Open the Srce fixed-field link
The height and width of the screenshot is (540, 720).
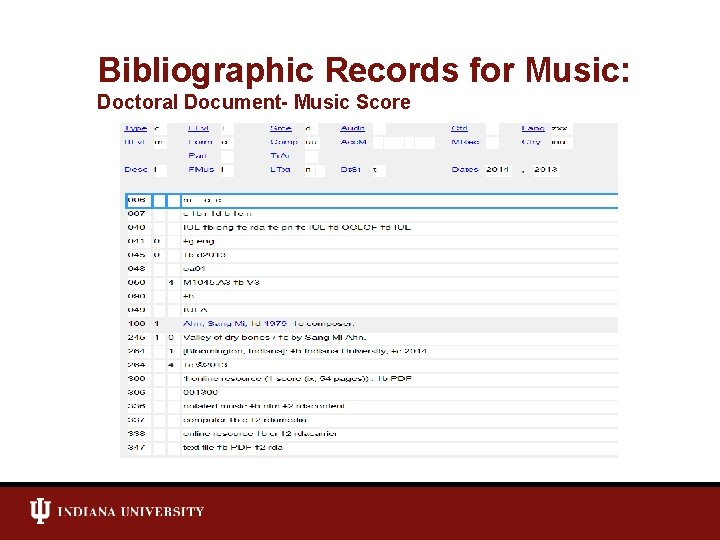[281, 129]
